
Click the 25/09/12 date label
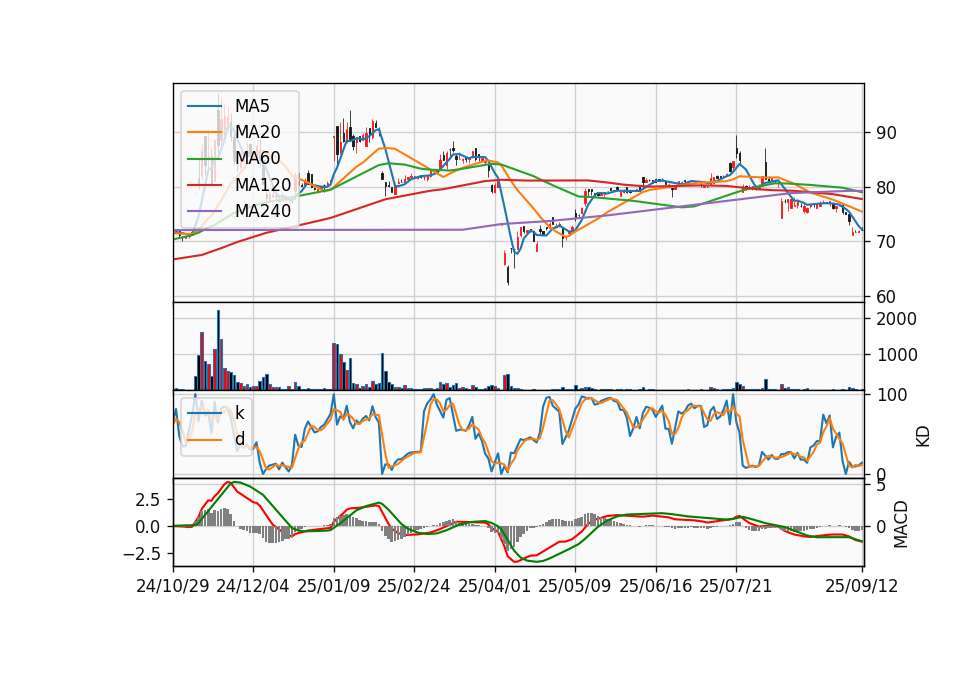pos(862,586)
